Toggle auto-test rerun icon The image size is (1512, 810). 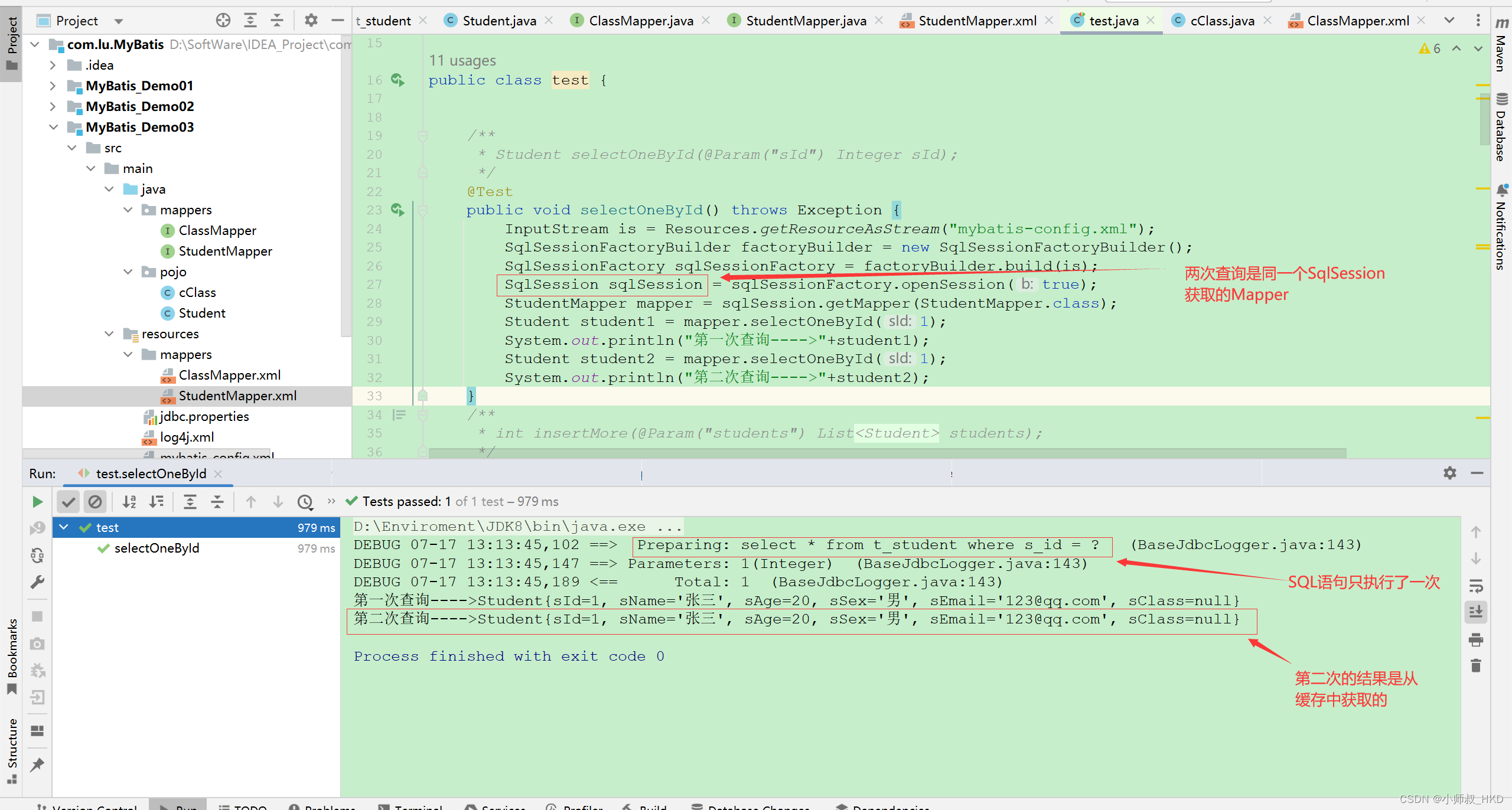(x=37, y=555)
